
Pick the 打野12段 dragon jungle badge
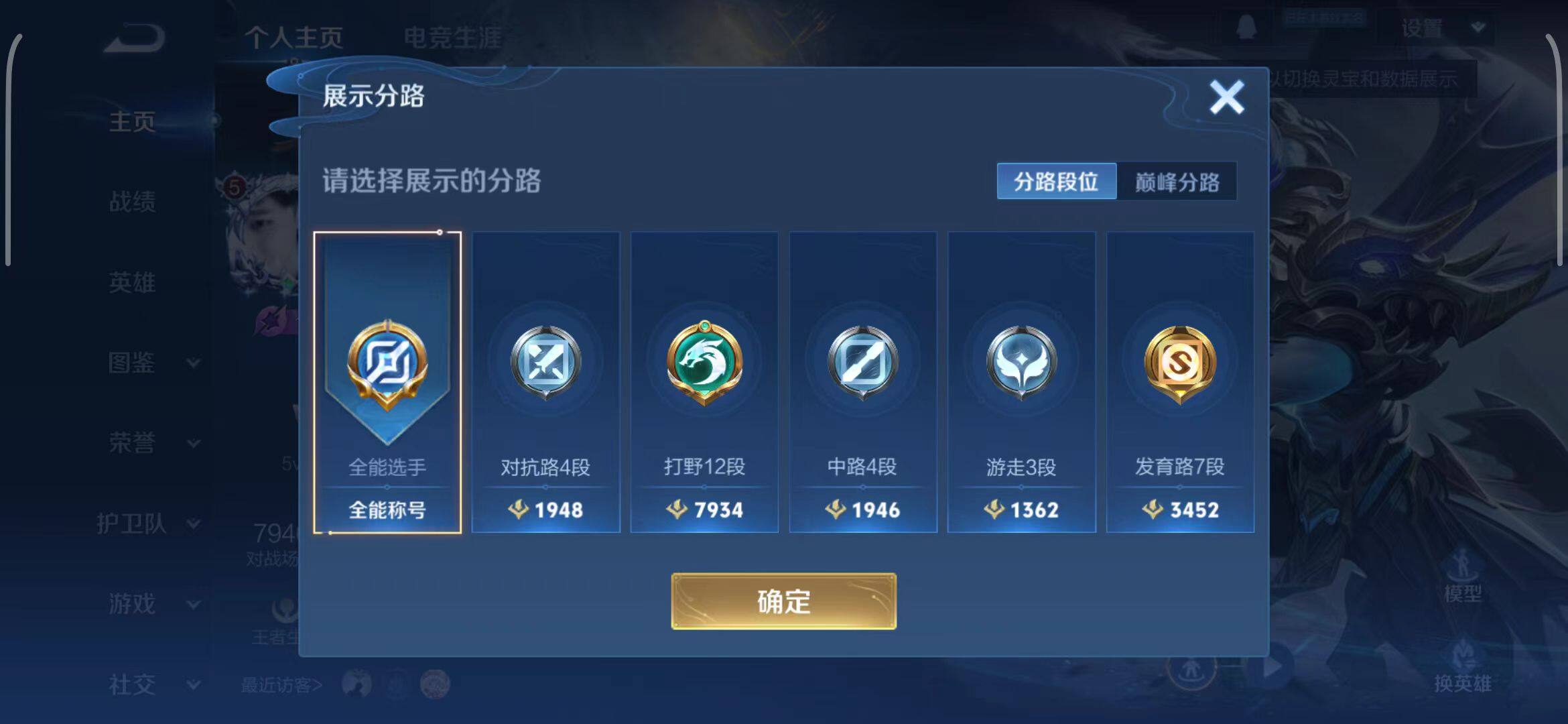click(704, 382)
